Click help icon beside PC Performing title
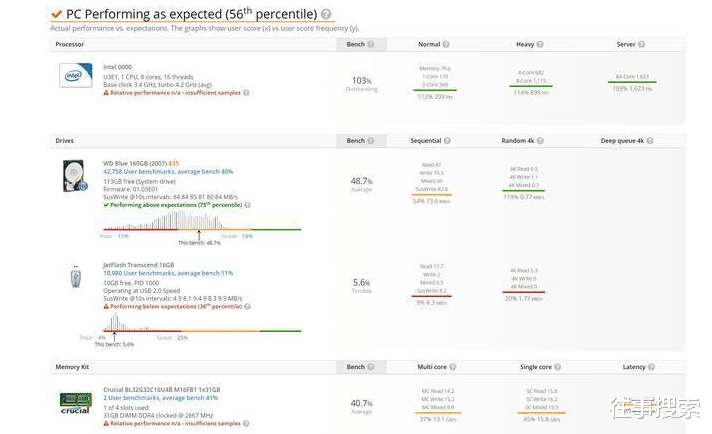This screenshot has height=434, width=712. tap(327, 14)
